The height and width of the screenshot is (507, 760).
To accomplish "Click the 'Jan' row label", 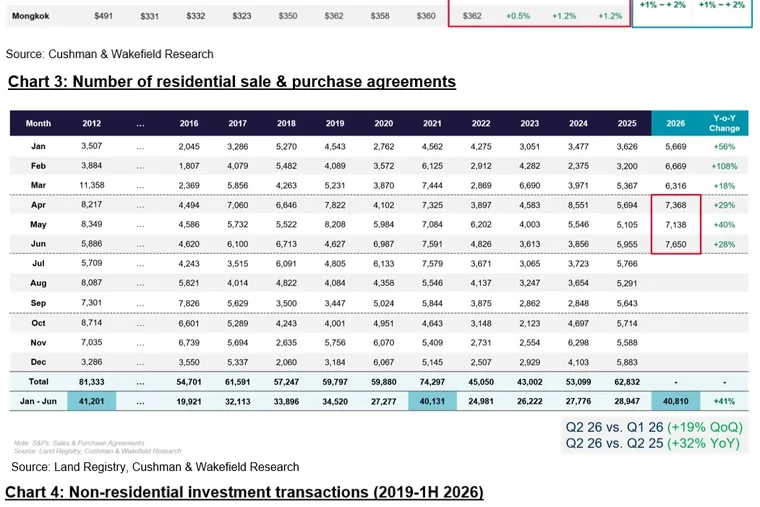I will coord(38,146).
